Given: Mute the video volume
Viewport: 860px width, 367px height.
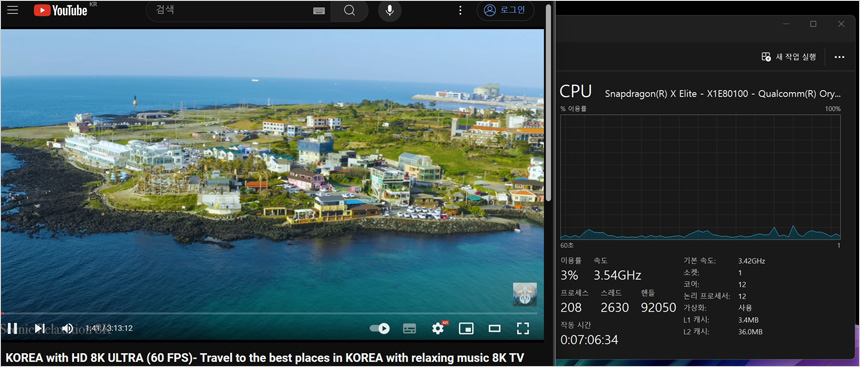Looking at the screenshot, I should point(67,328).
